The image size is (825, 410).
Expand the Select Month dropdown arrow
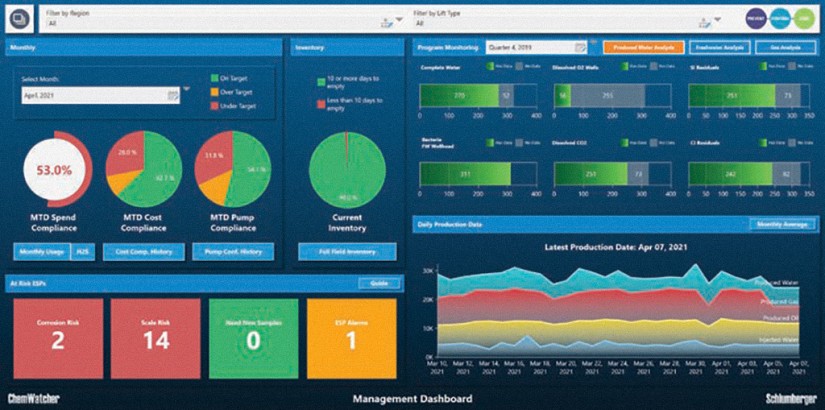pyautogui.click(x=186, y=89)
